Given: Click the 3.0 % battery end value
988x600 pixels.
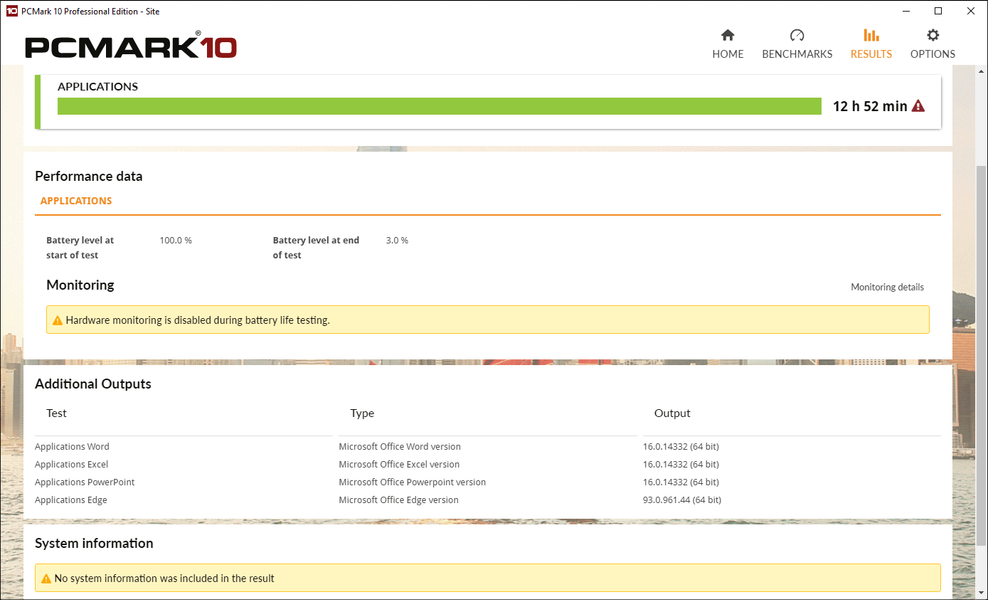Looking at the screenshot, I should [397, 240].
